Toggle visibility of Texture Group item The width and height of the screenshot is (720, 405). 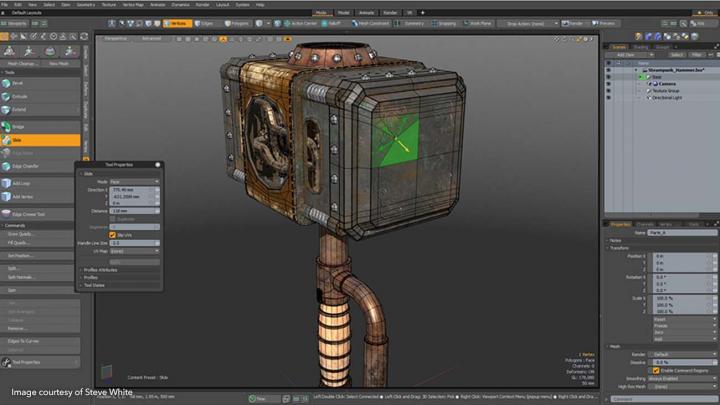point(608,91)
